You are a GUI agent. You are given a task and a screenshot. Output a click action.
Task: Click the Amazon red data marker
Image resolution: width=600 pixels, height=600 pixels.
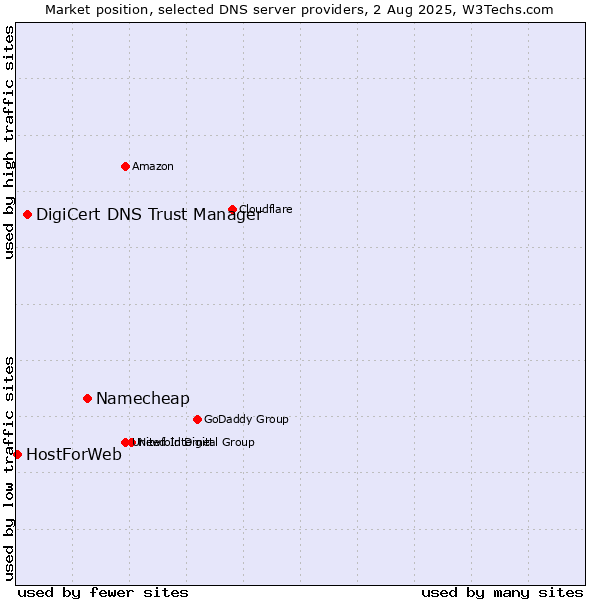(125, 166)
